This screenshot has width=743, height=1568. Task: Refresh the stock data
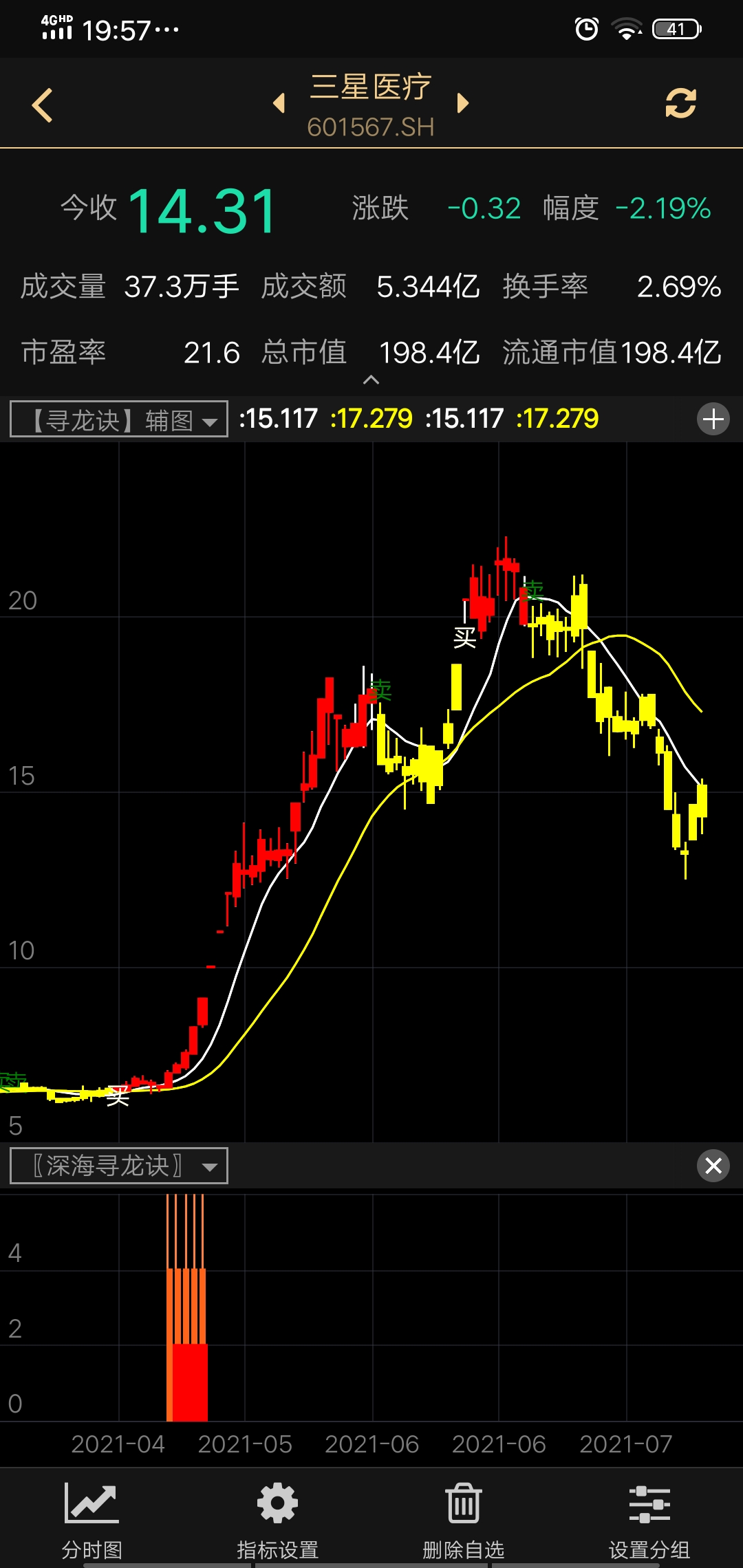pos(680,104)
